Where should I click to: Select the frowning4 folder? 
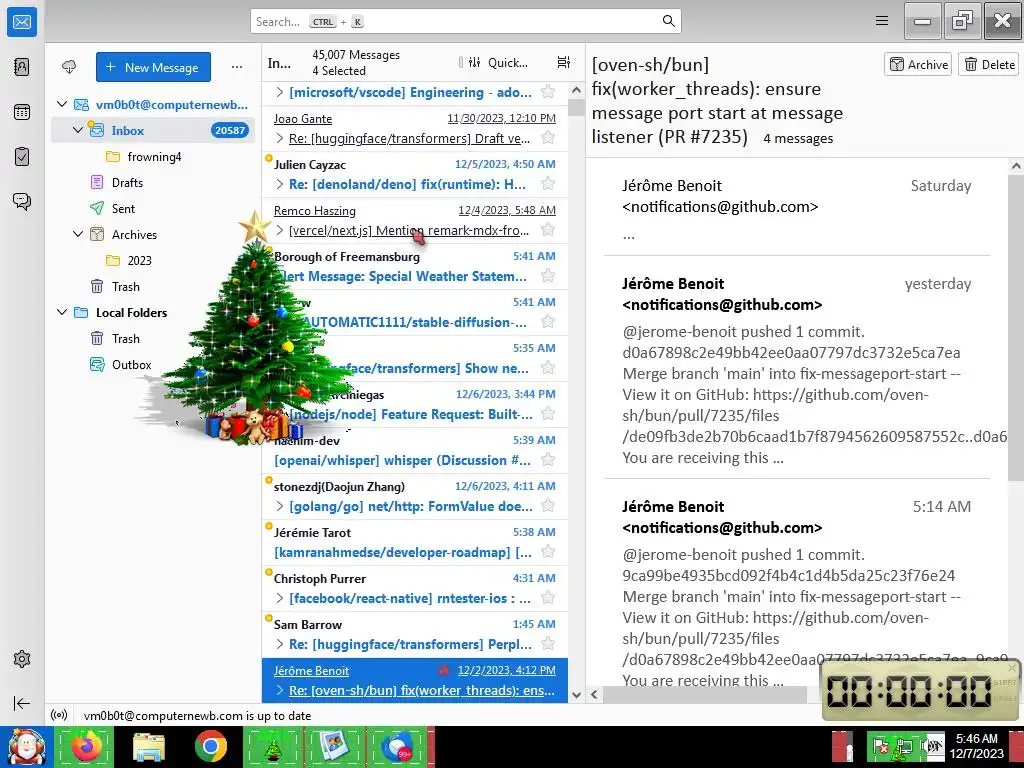coord(153,156)
